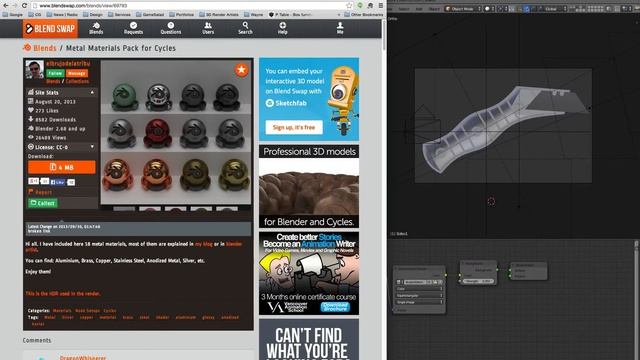Open Blender Object Mode dropdown
Screen dimensions: 640x360
click(x=463, y=9)
